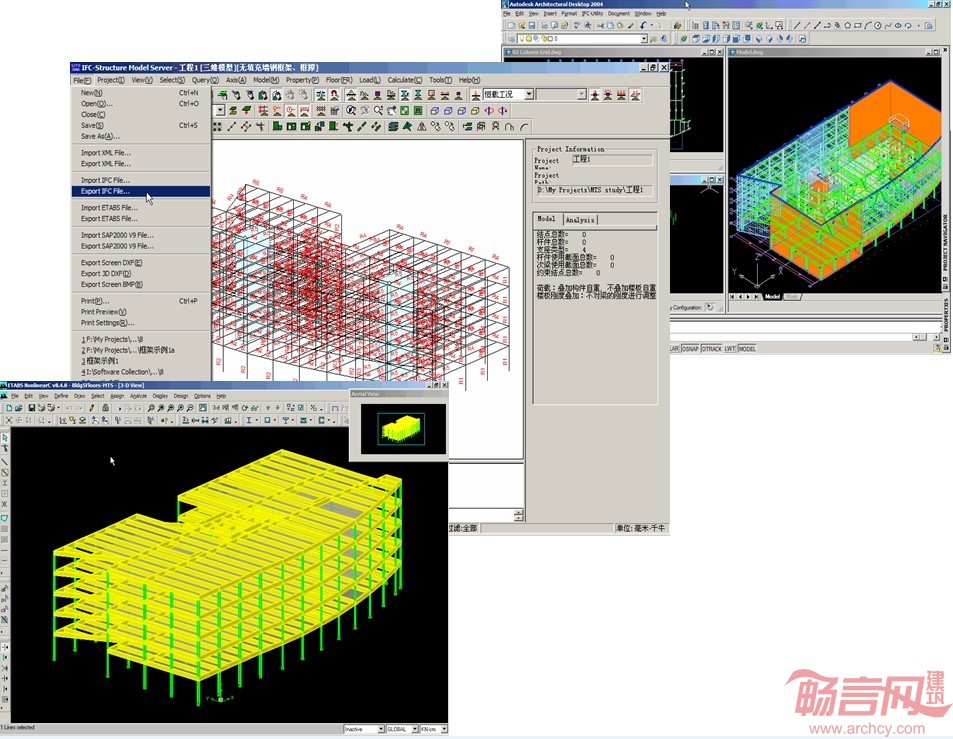Click the 3-d view button in ETABS
Viewport: 953px width, 739px height.
point(216,408)
